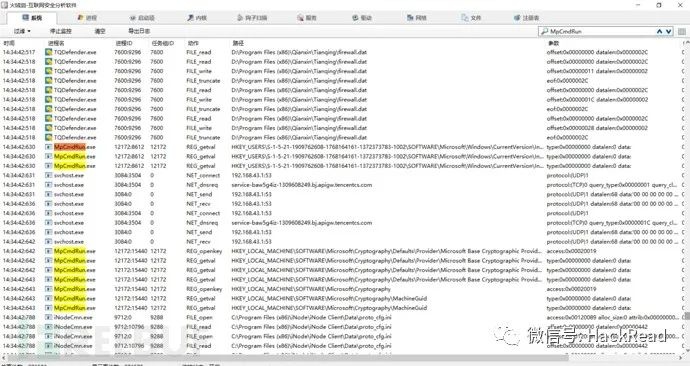Viewport: 690px width, 366px height.
Task: Open the 网络 (Network) tab
Action: (x=417, y=18)
